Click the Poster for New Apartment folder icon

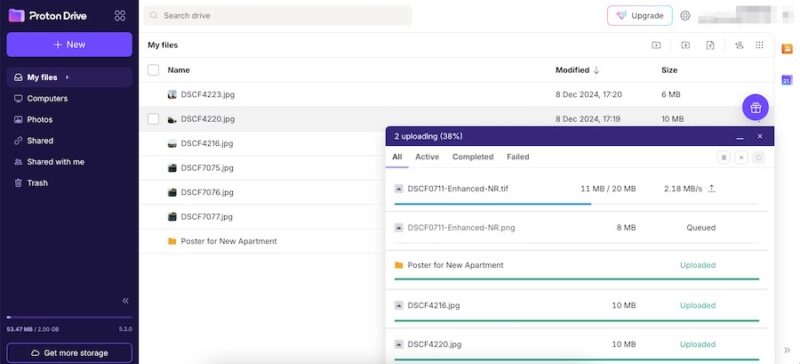[x=172, y=241]
